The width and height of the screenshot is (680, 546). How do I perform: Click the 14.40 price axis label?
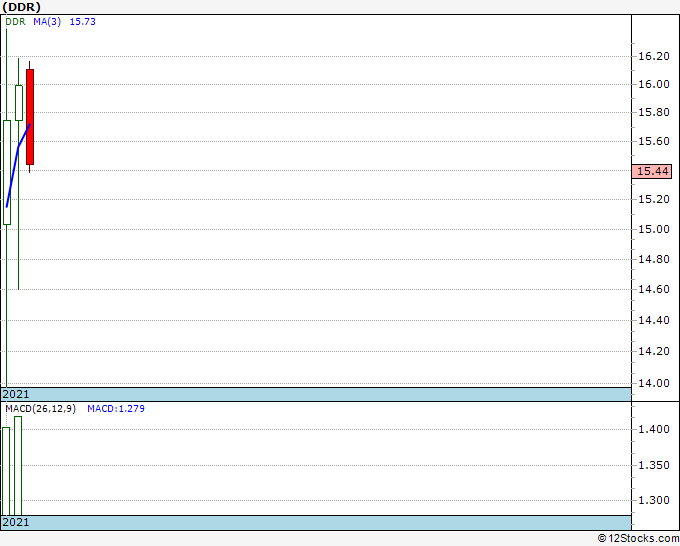[x=654, y=320]
